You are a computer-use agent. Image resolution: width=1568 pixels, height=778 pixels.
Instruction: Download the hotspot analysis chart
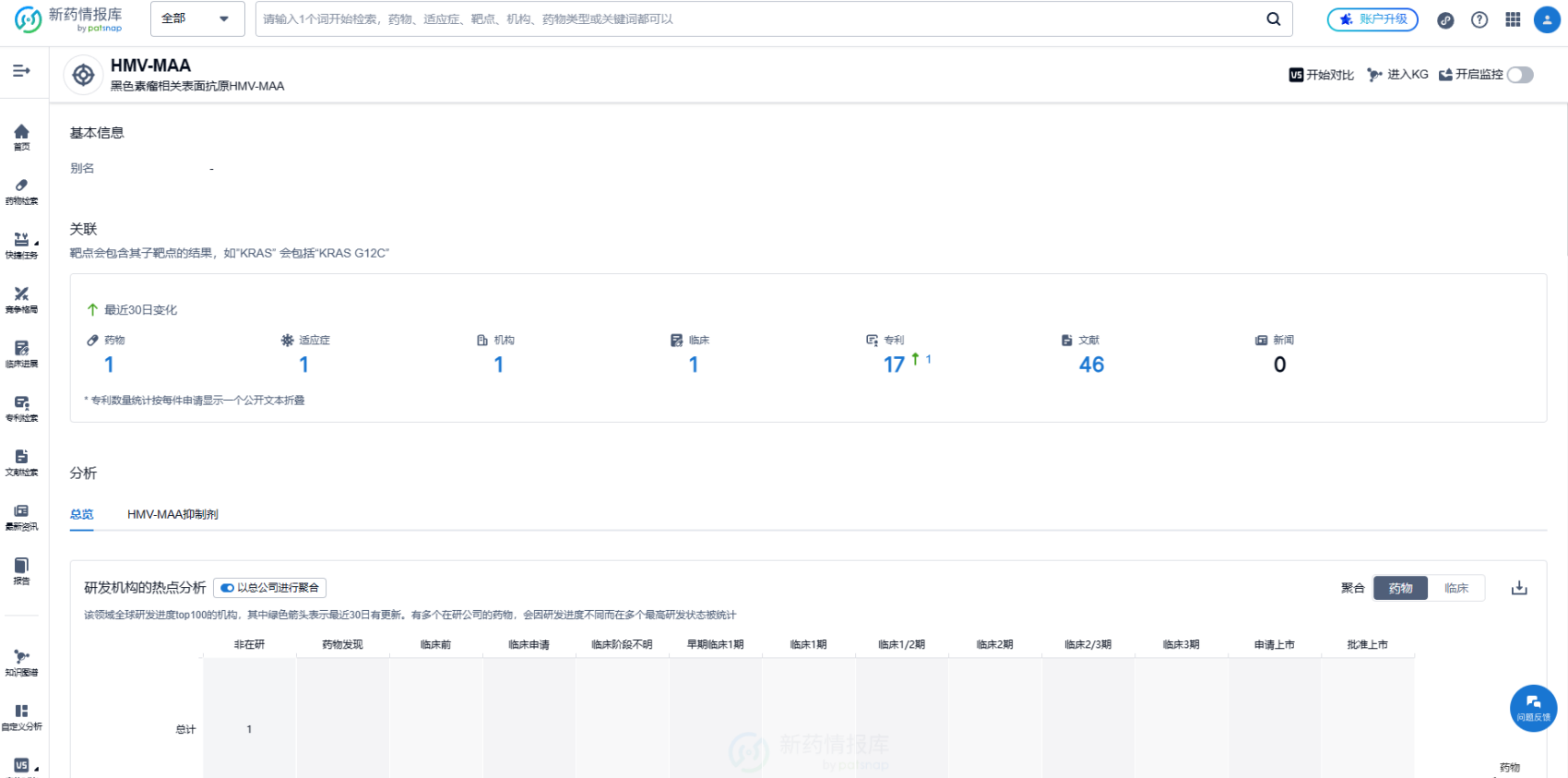(1519, 588)
